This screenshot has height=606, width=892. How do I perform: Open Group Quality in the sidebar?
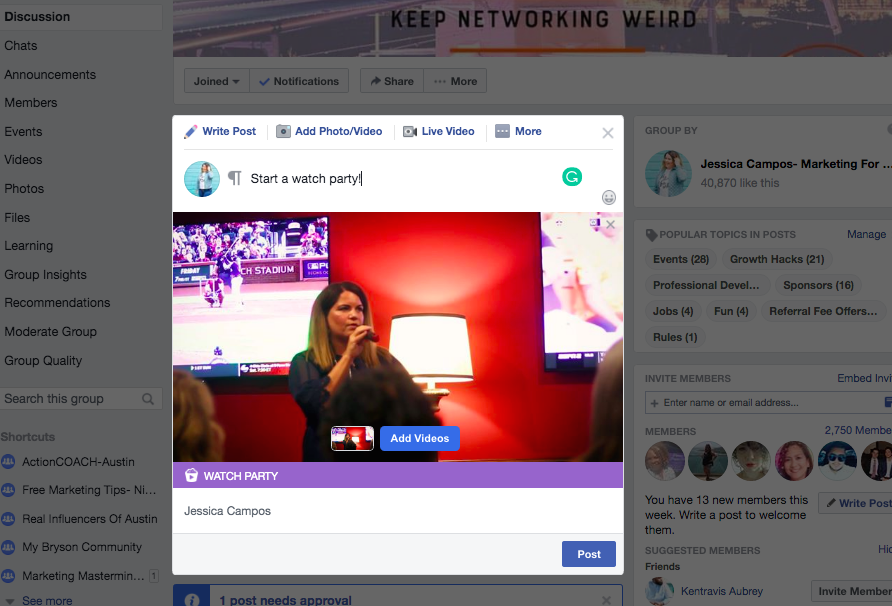pyautogui.click(x=43, y=360)
